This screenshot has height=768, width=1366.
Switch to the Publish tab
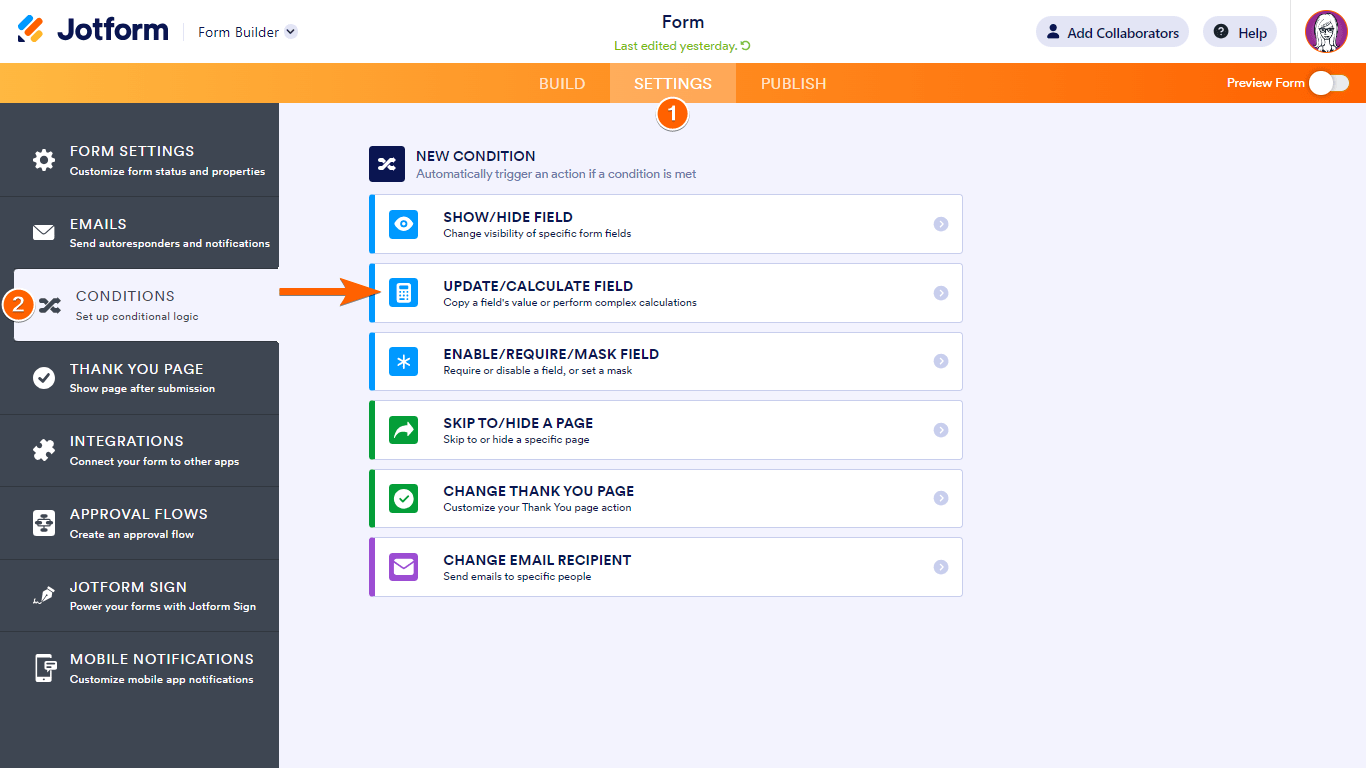(x=793, y=83)
